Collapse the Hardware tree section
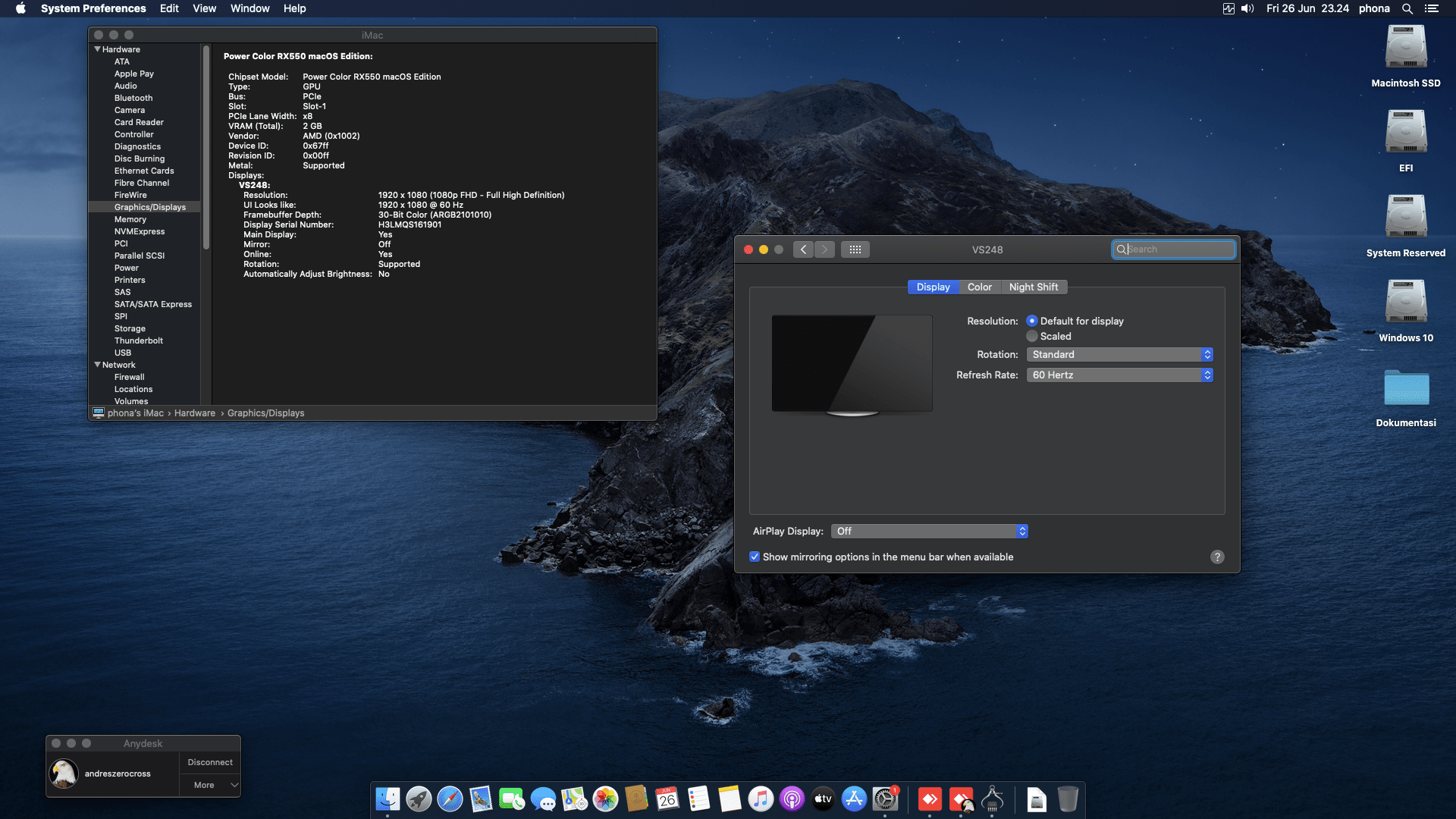The width and height of the screenshot is (1456, 819). coord(97,49)
